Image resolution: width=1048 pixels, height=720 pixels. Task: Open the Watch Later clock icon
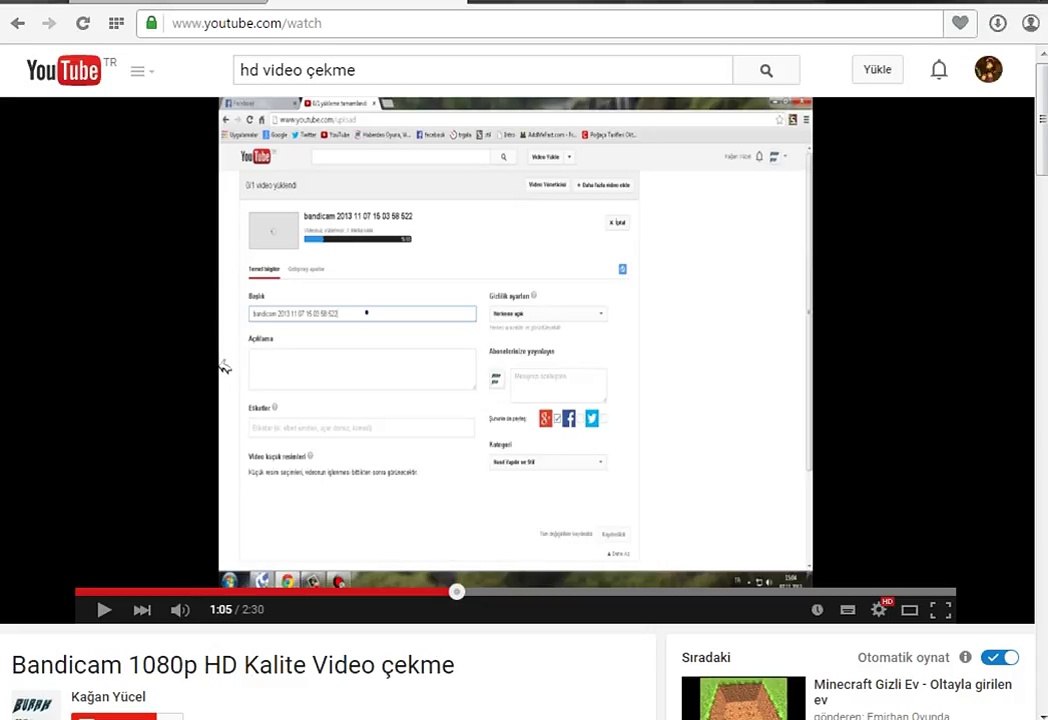[817, 610]
